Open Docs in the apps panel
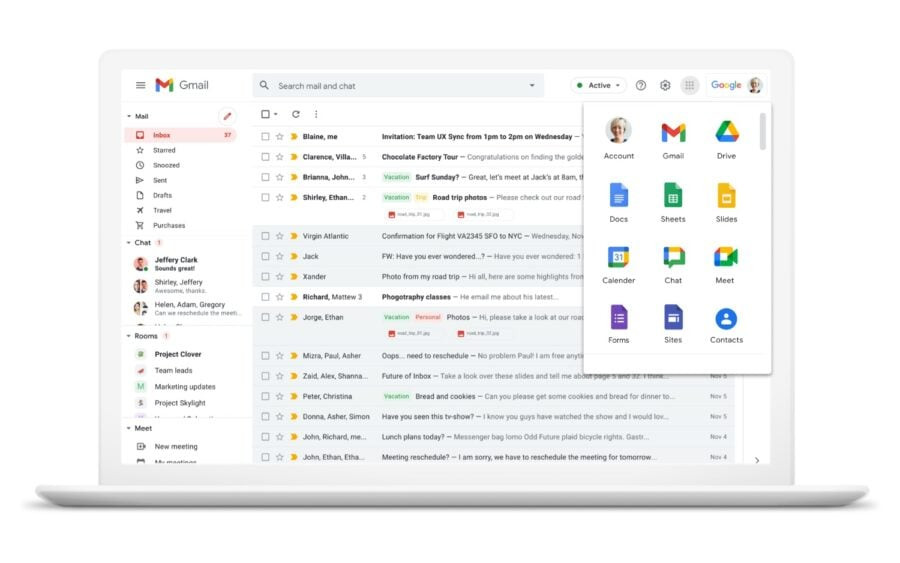The height and width of the screenshot is (563, 900). pos(619,196)
